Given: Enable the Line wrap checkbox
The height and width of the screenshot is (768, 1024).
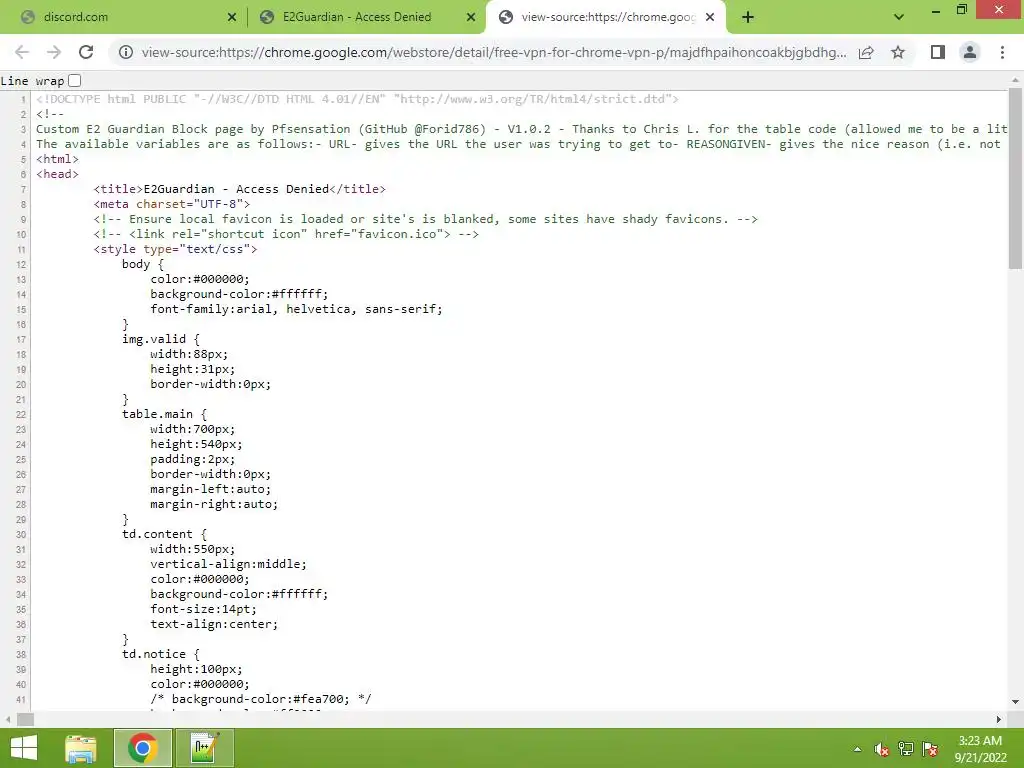Looking at the screenshot, I should 74,80.
